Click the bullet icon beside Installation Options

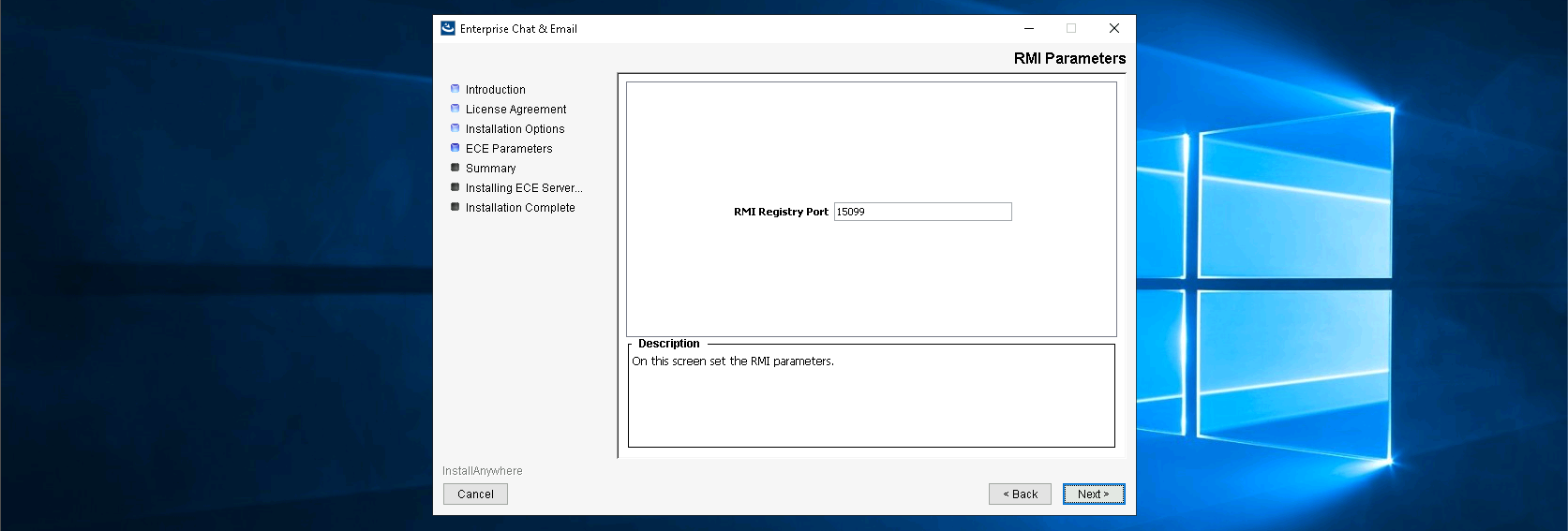(x=455, y=128)
